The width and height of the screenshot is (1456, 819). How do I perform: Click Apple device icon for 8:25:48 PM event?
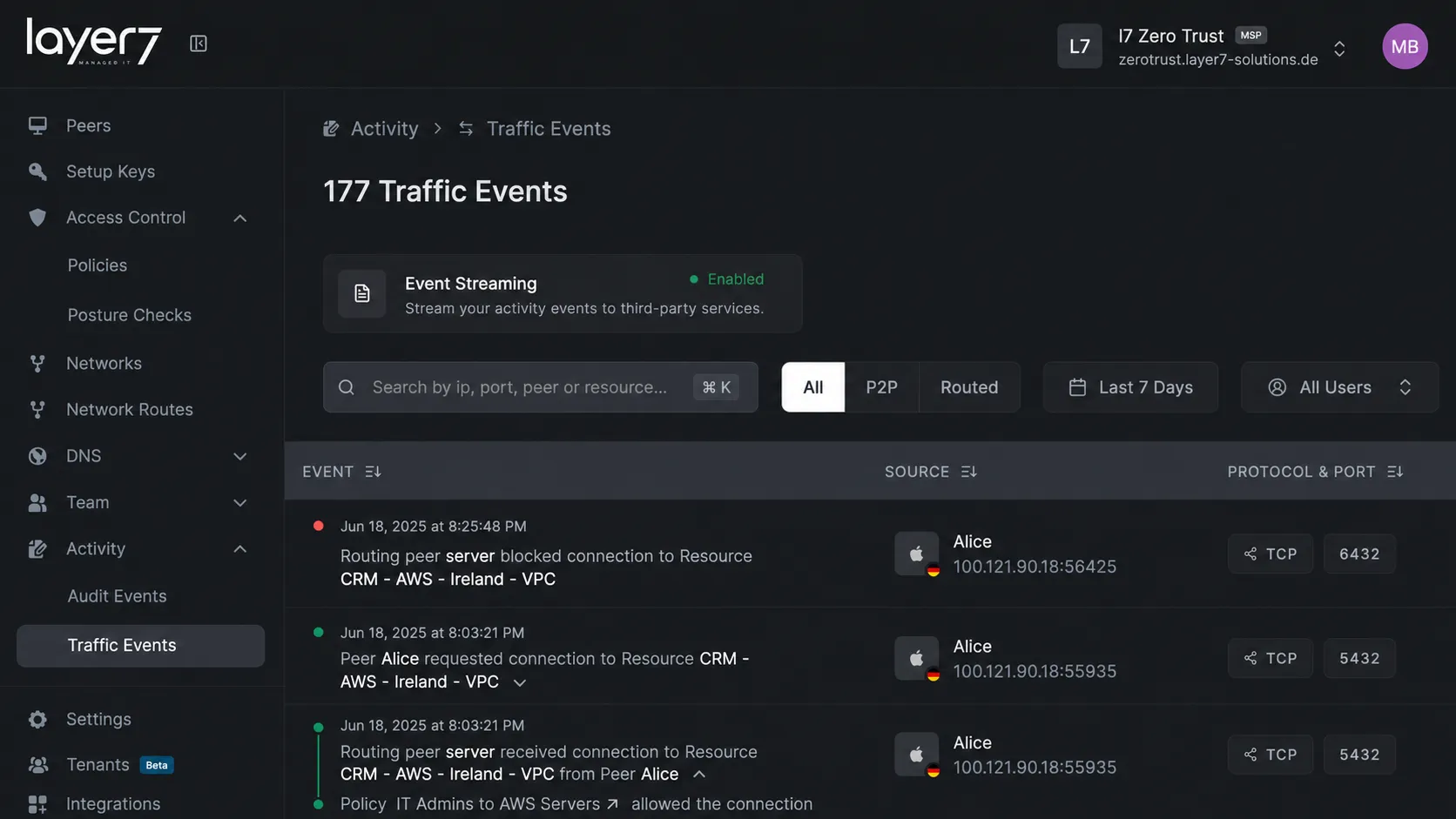[917, 554]
